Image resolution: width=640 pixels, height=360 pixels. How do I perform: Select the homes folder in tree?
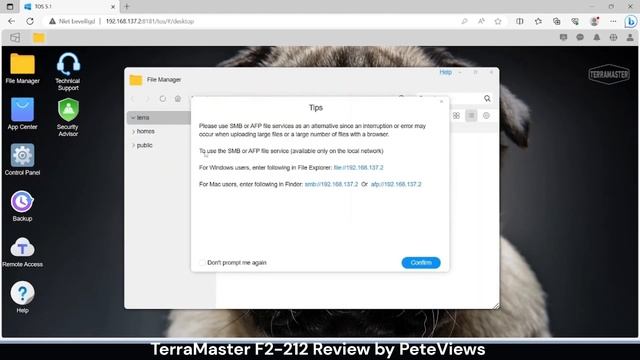(146, 131)
